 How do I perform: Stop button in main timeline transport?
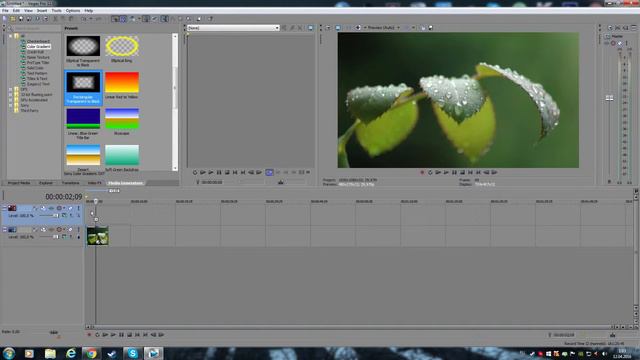(129, 335)
